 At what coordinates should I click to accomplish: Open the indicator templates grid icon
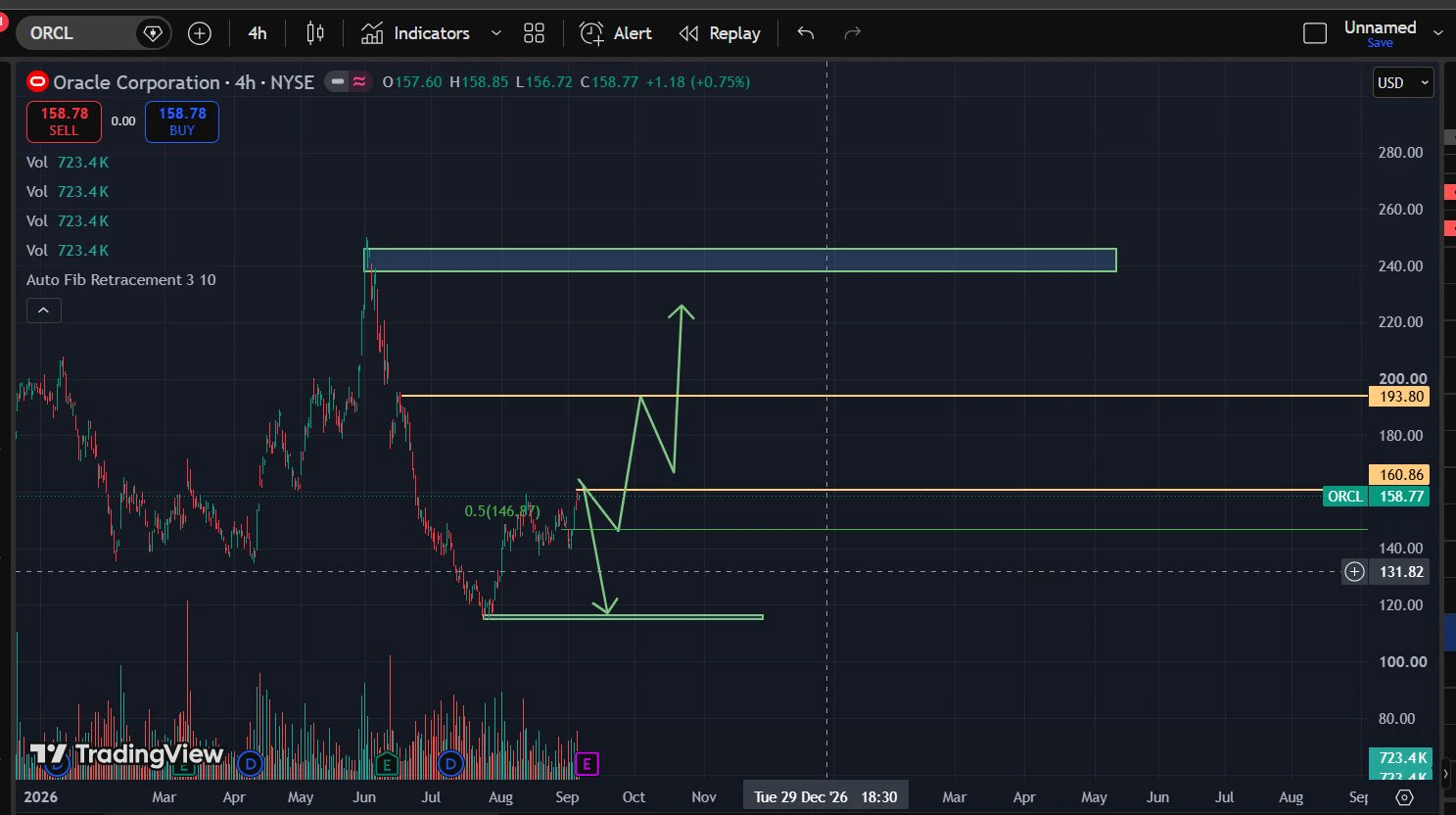click(534, 33)
